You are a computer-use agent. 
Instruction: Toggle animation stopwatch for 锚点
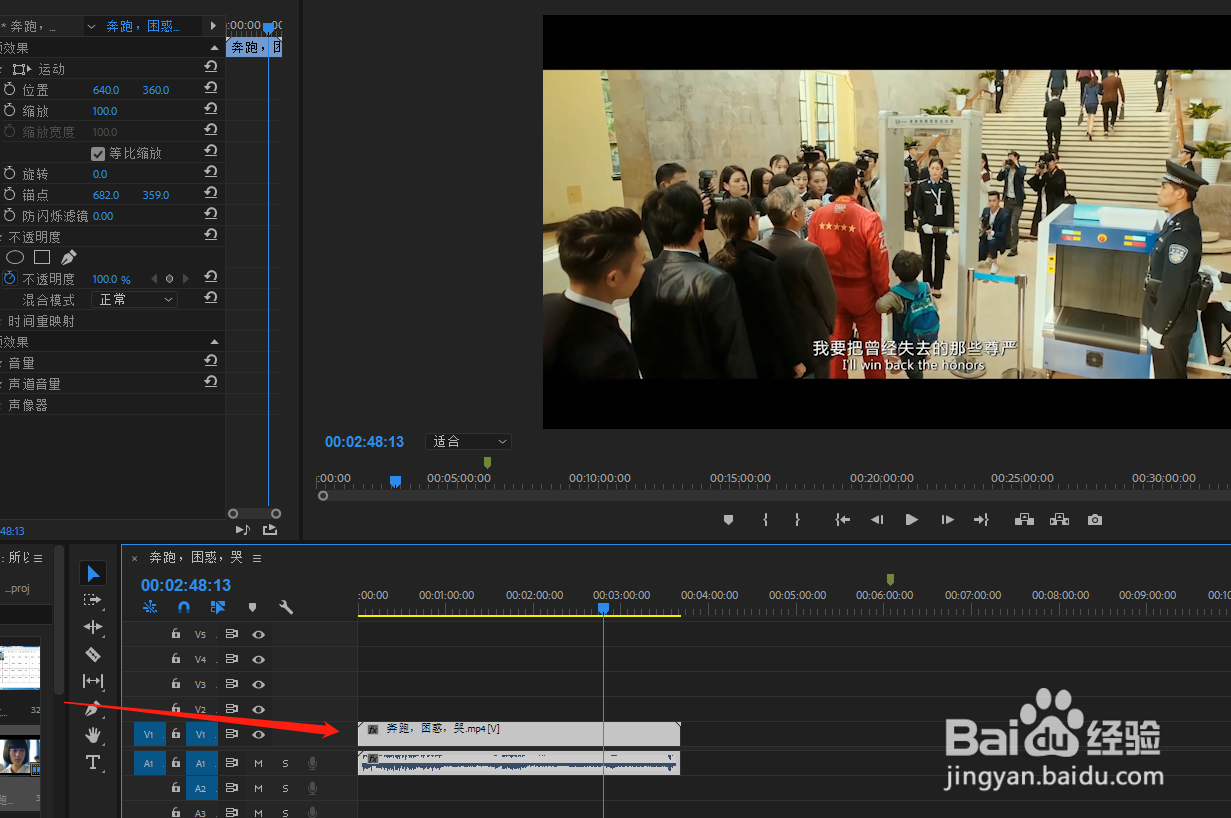[x=10, y=194]
